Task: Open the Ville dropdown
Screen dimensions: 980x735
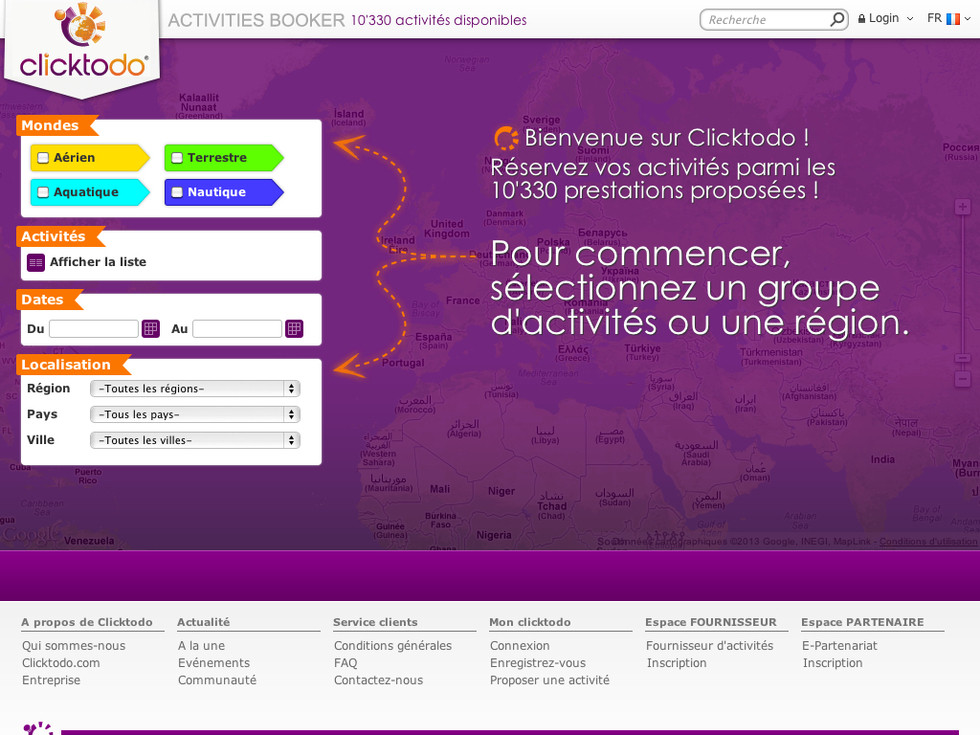Action: click(x=195, y=440)
